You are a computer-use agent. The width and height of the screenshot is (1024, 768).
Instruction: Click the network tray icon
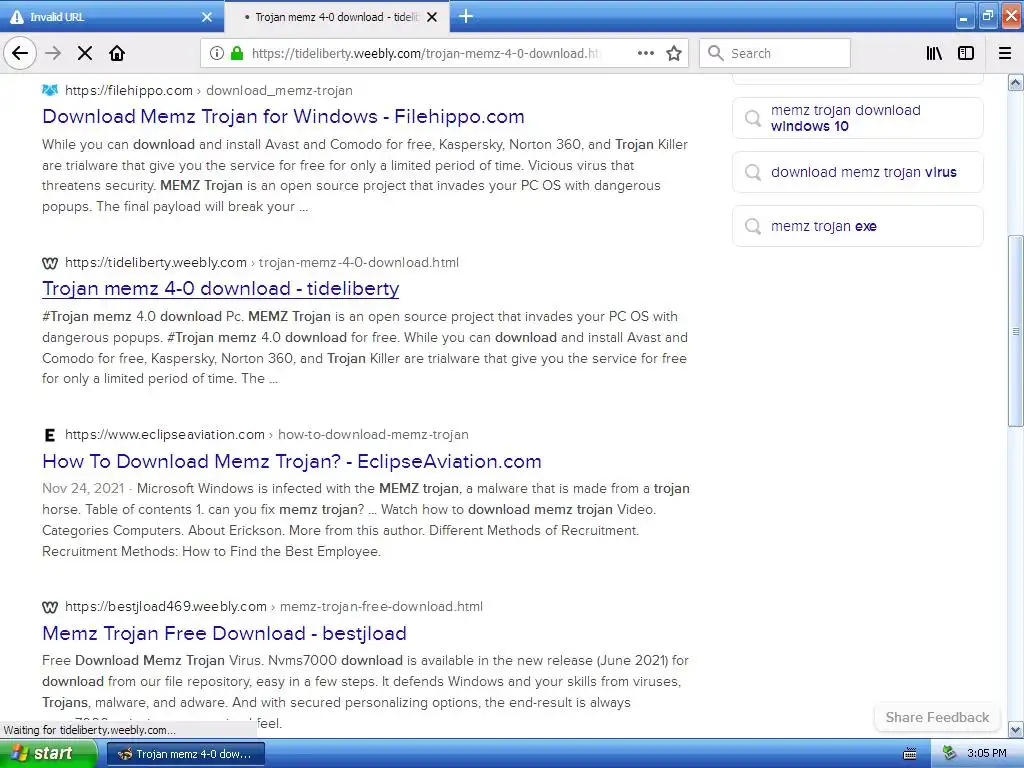(949, 754)
